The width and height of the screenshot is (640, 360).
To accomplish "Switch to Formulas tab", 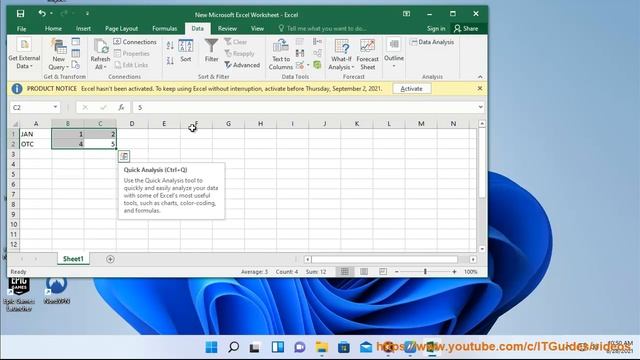I will pos(164,29).
